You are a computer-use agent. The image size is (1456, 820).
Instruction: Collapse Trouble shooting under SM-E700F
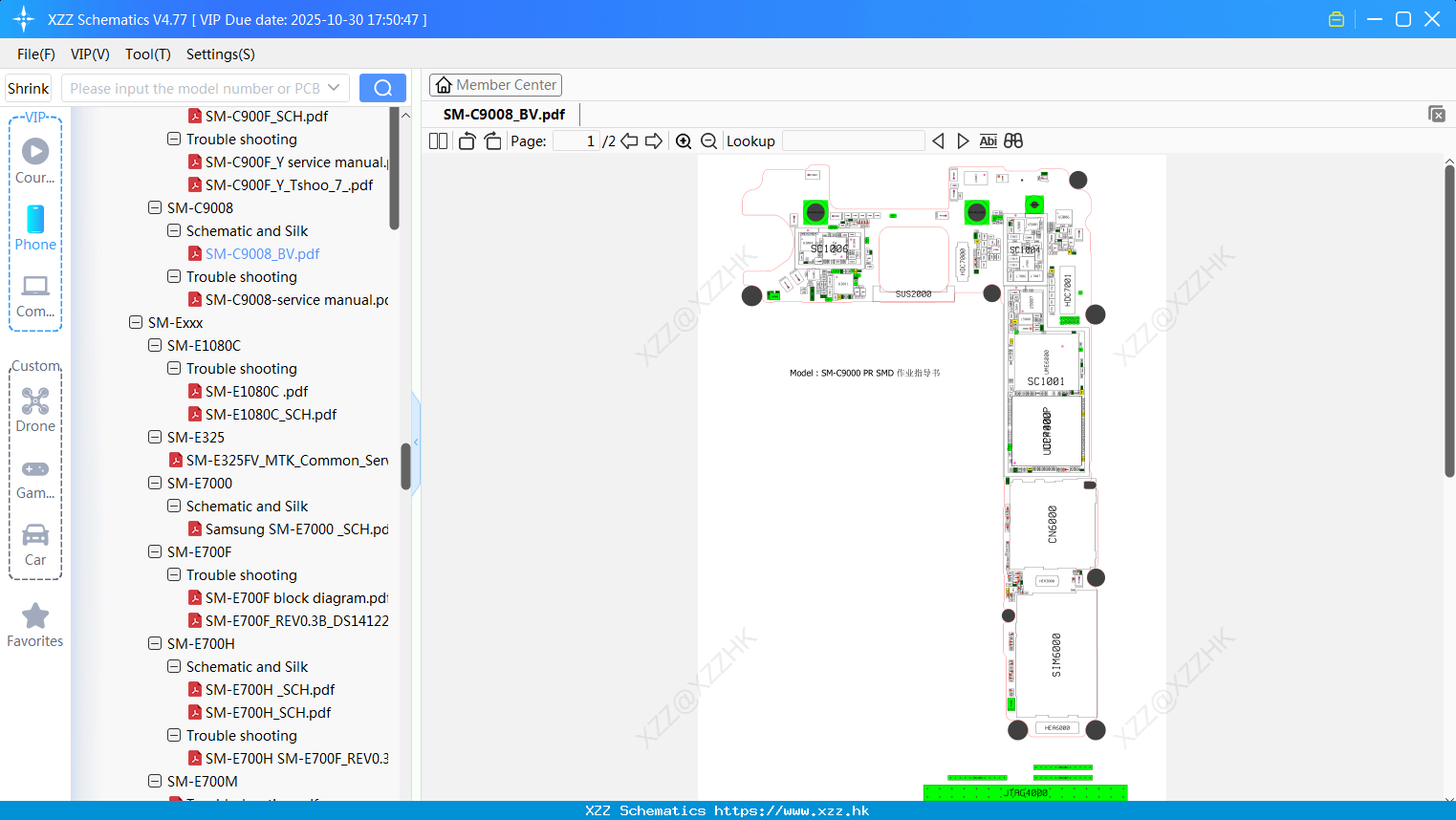[x=174, y=574]
